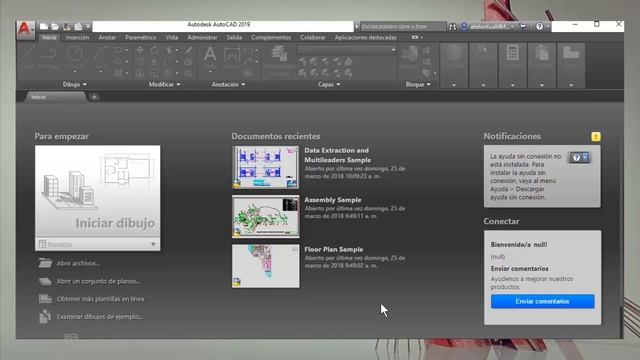Pin the Assembly Sample recent document
Image resolution: width=640 pixels, height=360 pixels.
coord(295,200)
